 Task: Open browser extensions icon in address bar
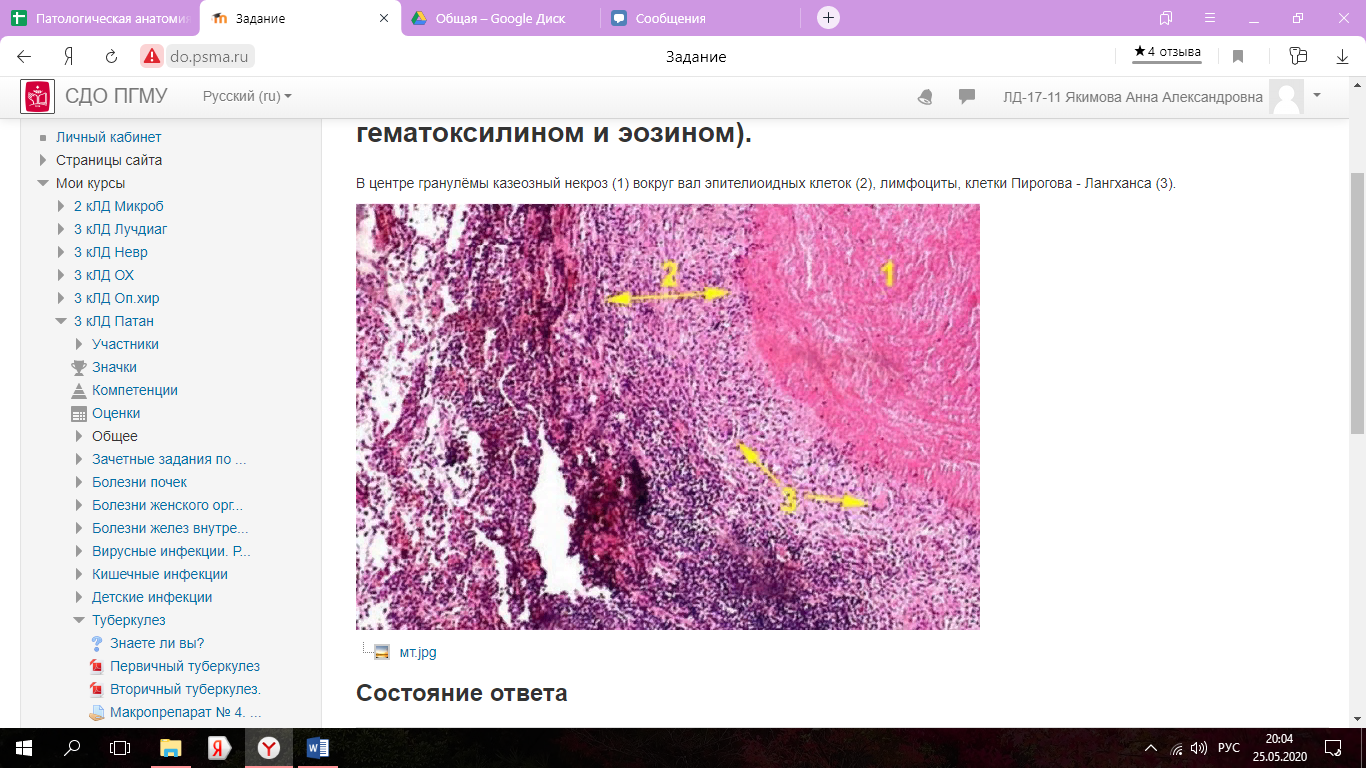coord(1299,57)
